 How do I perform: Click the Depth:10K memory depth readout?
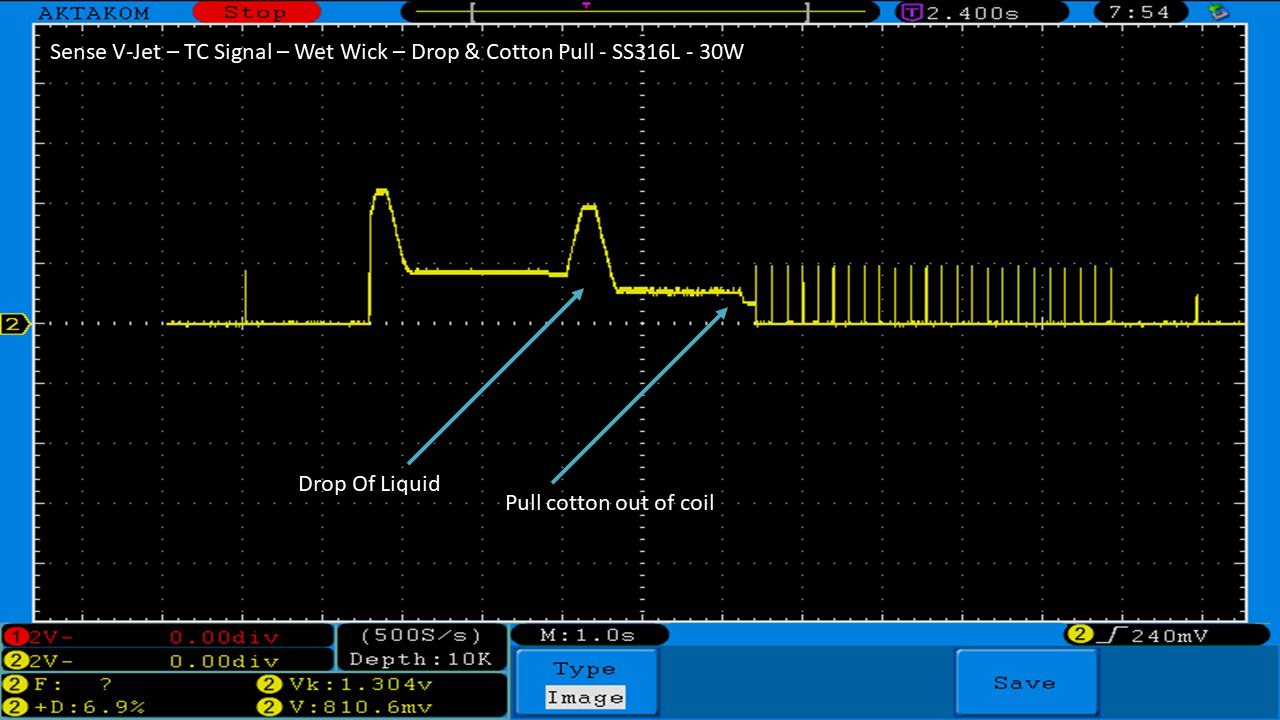coord(420,659)
